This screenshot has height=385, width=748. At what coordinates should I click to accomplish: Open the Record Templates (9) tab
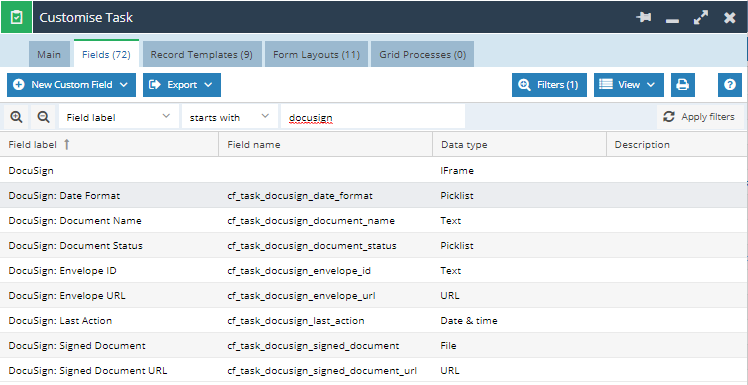coord(202,54)
